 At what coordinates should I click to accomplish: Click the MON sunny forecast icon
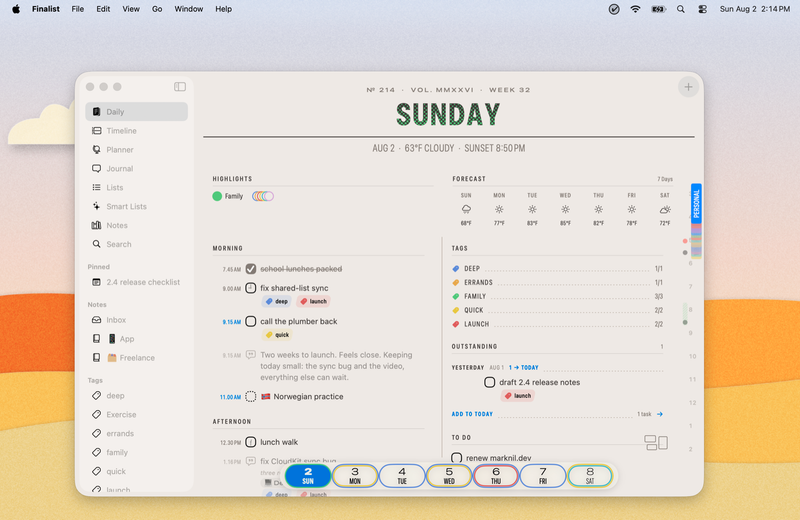click(x=499, y=209)
